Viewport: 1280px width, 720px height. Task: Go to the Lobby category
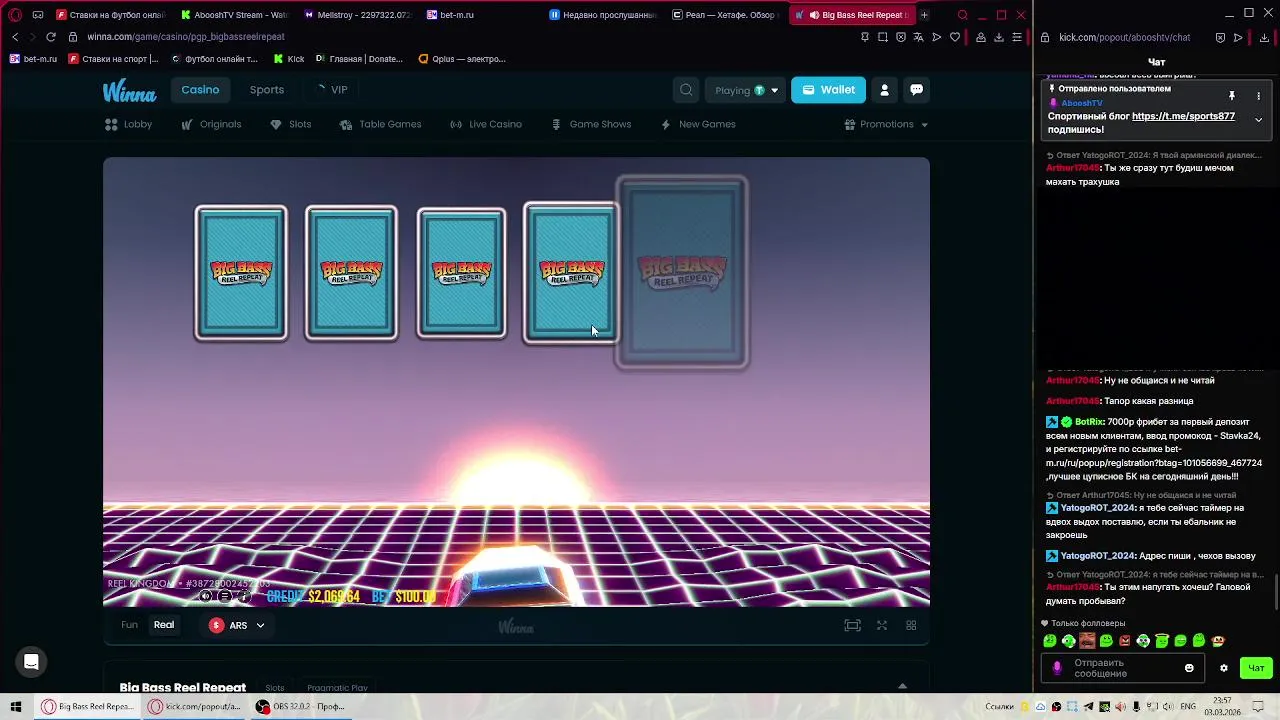[129, 124]
